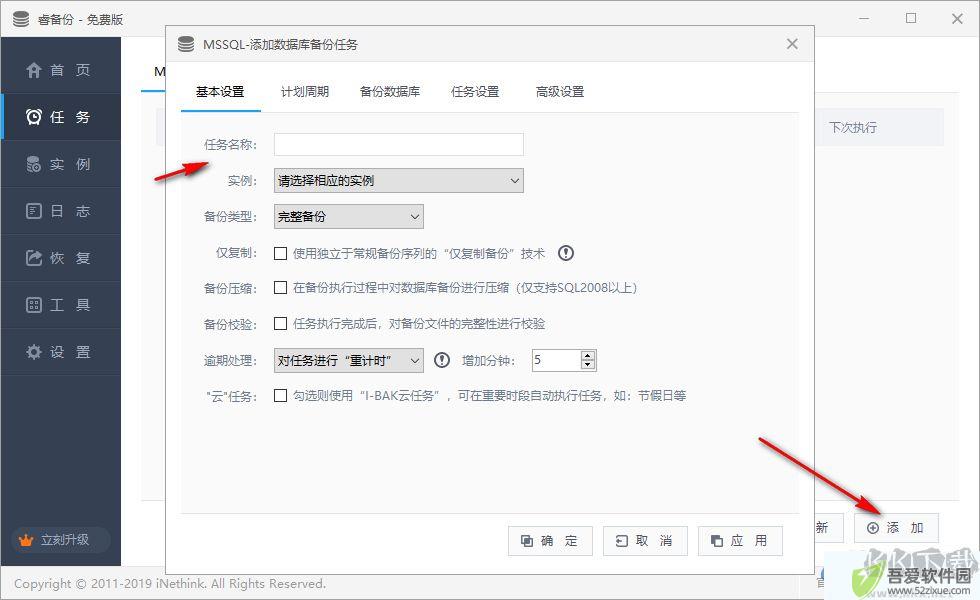The image size is (980, 600).
Task: Decrease the 增加分钟 value with down arrow
Action: pyautogui.click(x=588, y=364)
